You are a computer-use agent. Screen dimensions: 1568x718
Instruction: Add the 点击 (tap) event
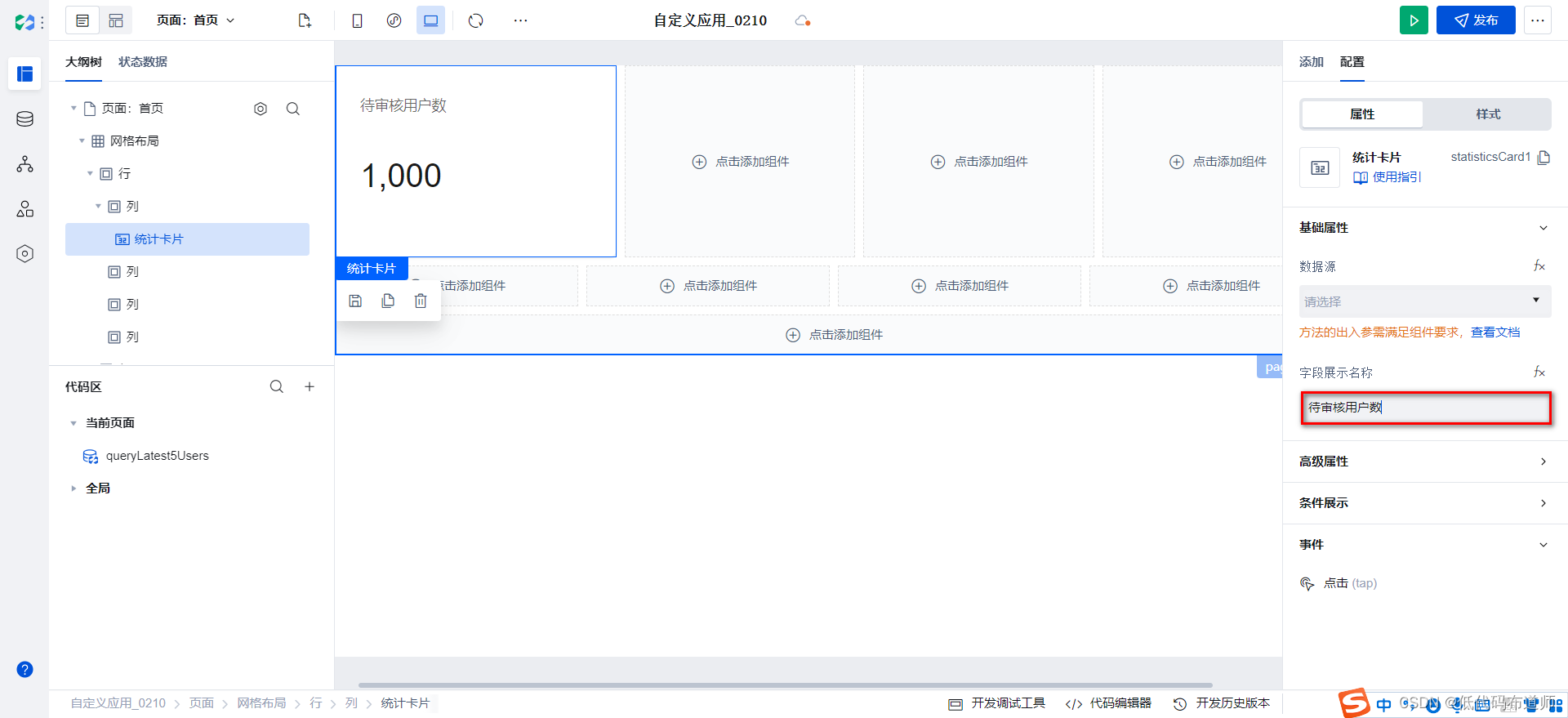(x=1339, y=583)
